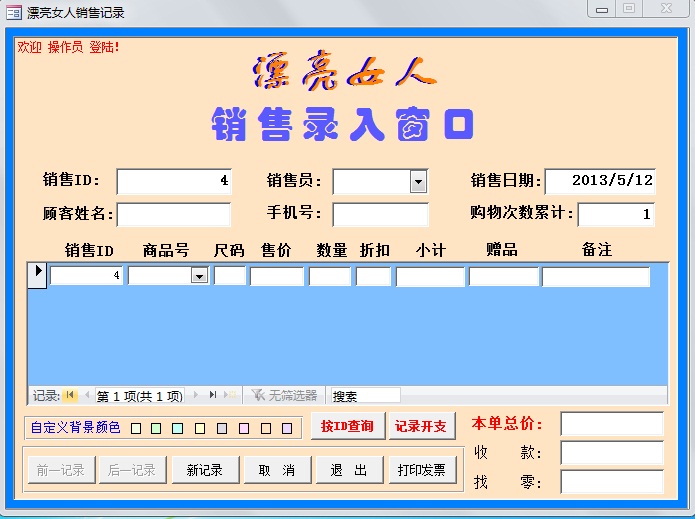Open the 商品号 dropdown in subform row
Viewport: 695px width, 519px height.
(x=199, y=276)
